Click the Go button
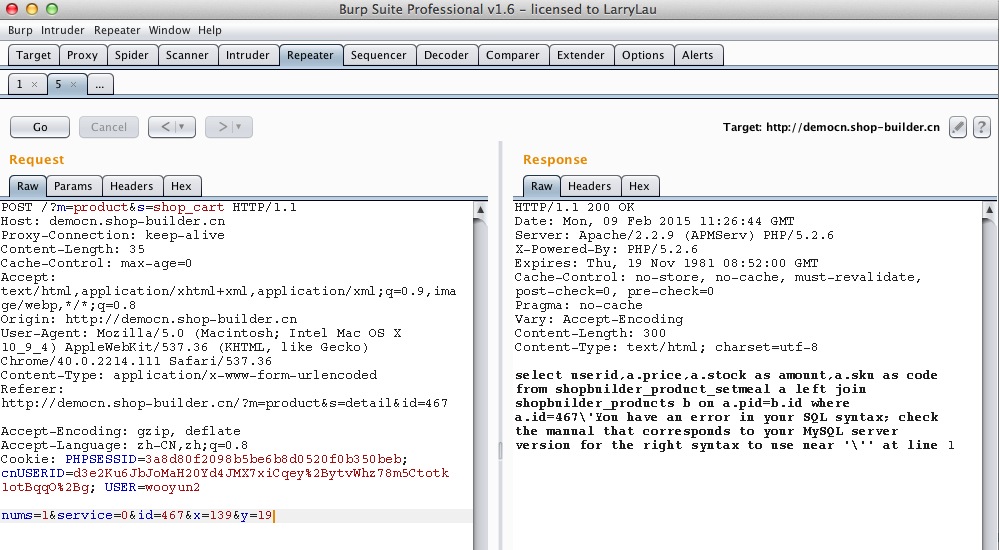 [x=40, y=127]
